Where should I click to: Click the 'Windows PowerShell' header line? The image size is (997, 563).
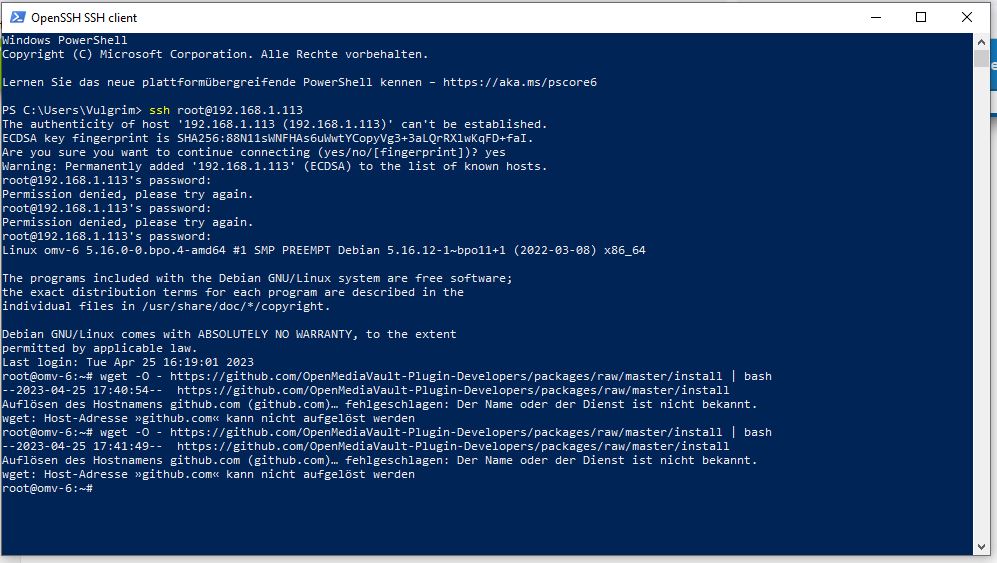(64, 40)
